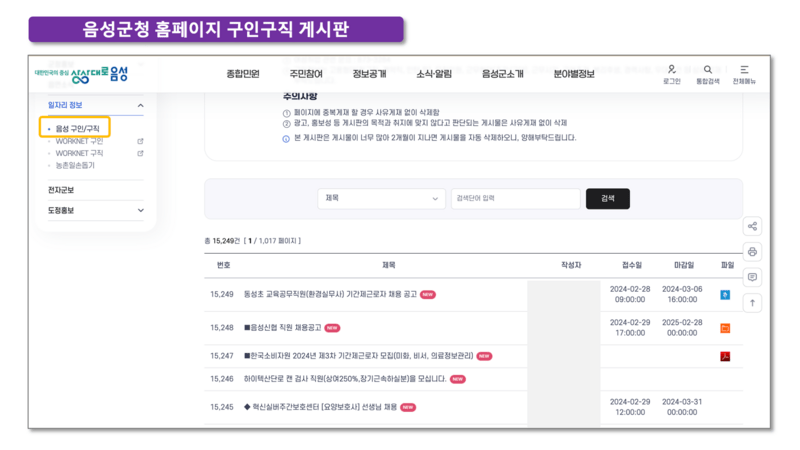Image resolution: width=800 pixels, height=450 pixels.
Task: Open the 전체메뉴 hamburger icon
Action: coord(744,69)
